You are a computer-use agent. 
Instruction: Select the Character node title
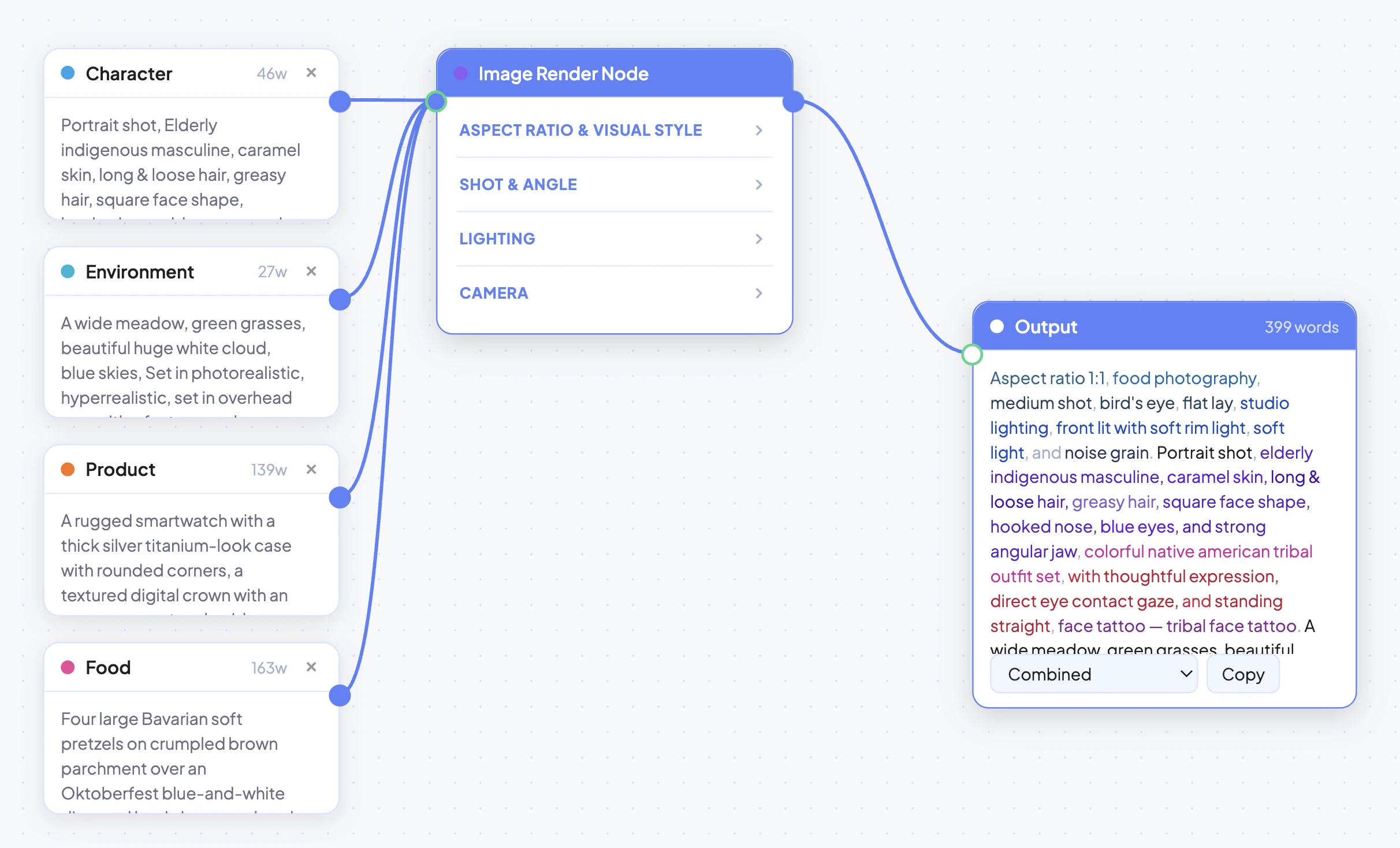coord(129,73)
